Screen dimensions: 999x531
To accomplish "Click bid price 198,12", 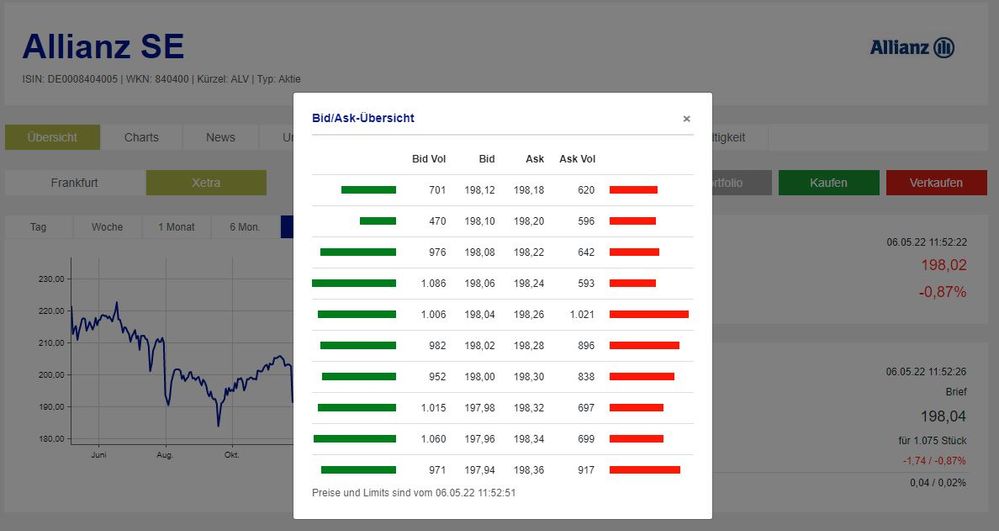I will click(x=480, y=190).
